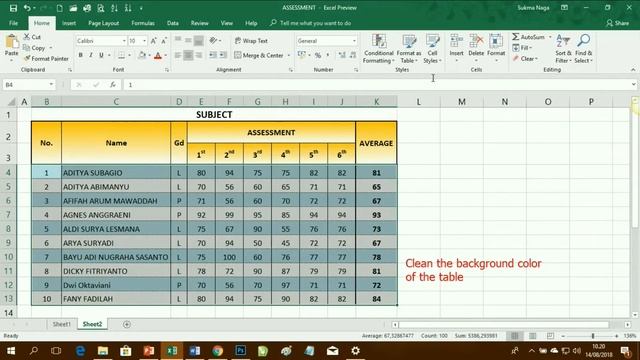Click the Increase Indent icon

pyautogui.click(x=223, y=55)
